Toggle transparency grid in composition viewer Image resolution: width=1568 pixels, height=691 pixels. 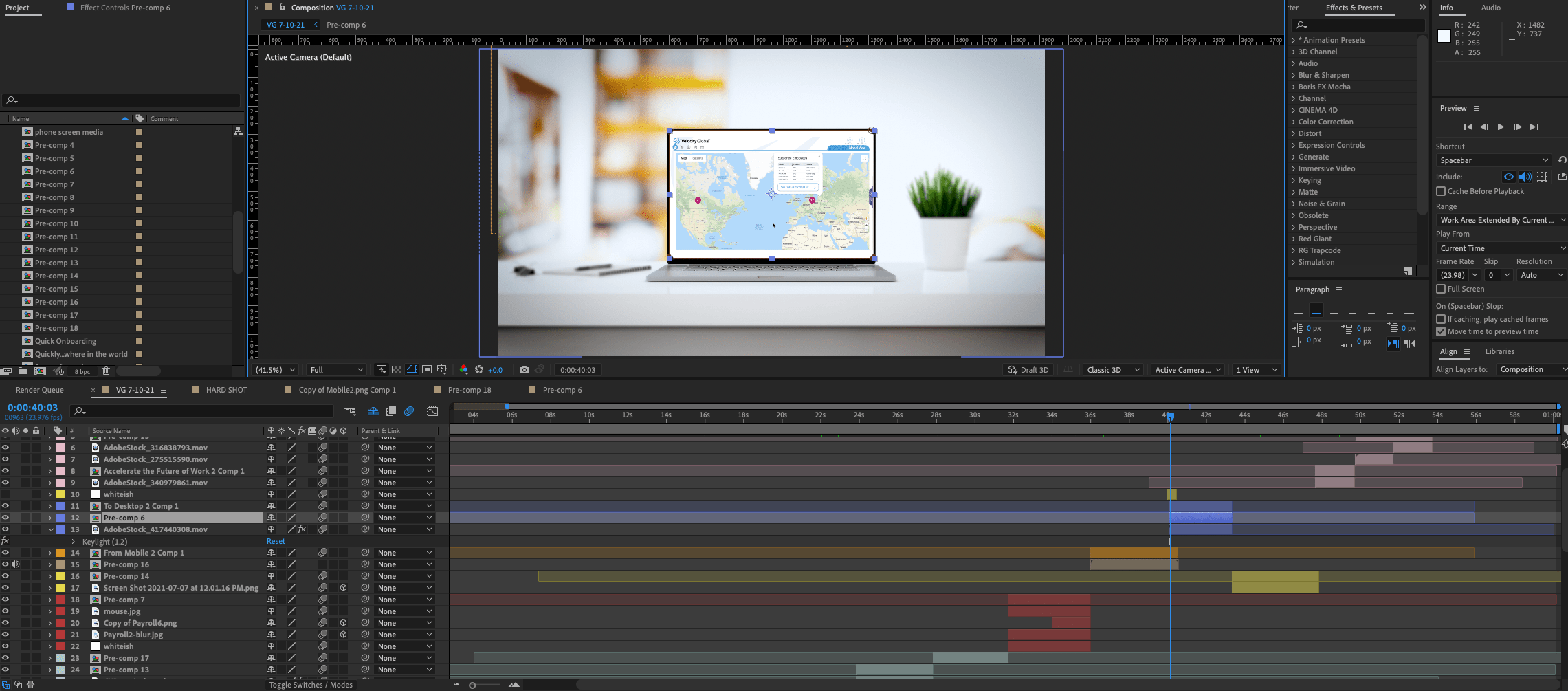click(397, 370)
